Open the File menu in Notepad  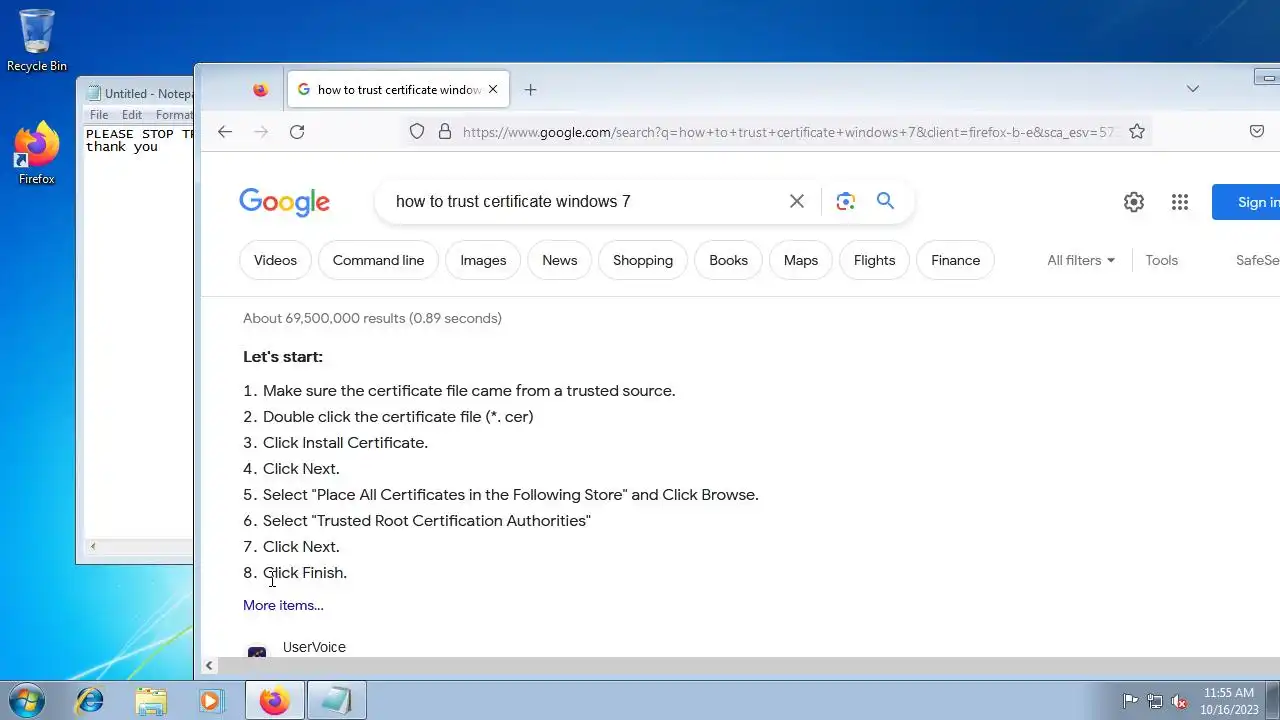click(x=99, y=115)
